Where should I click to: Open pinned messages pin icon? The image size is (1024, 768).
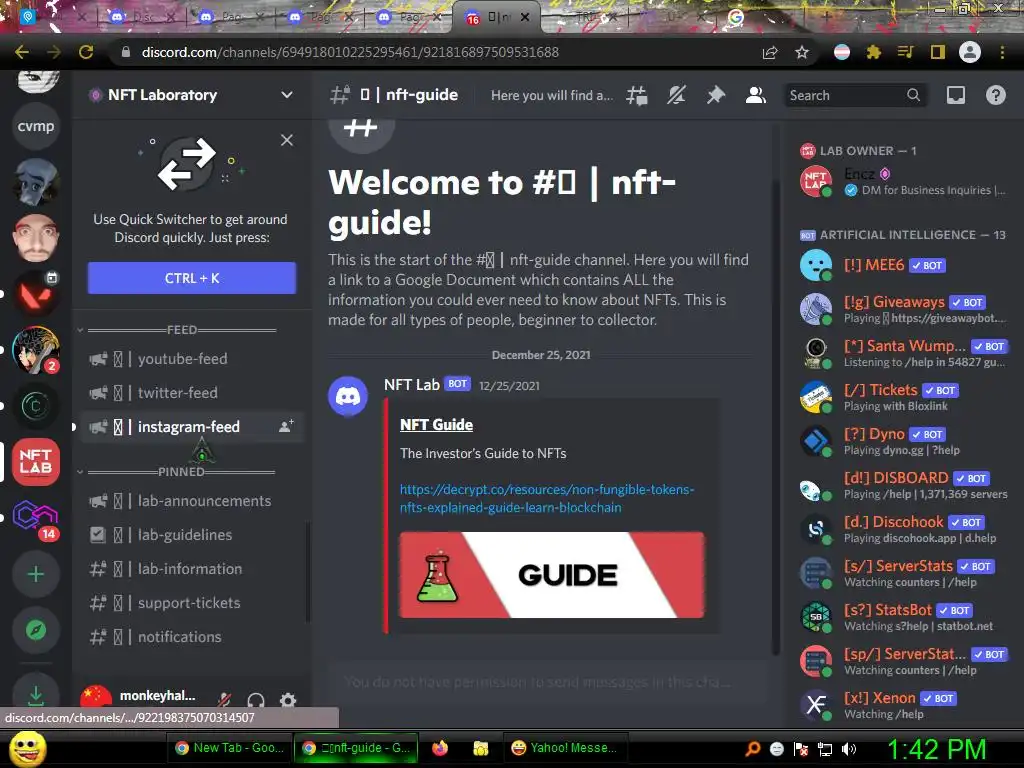[x=716, y=95]
